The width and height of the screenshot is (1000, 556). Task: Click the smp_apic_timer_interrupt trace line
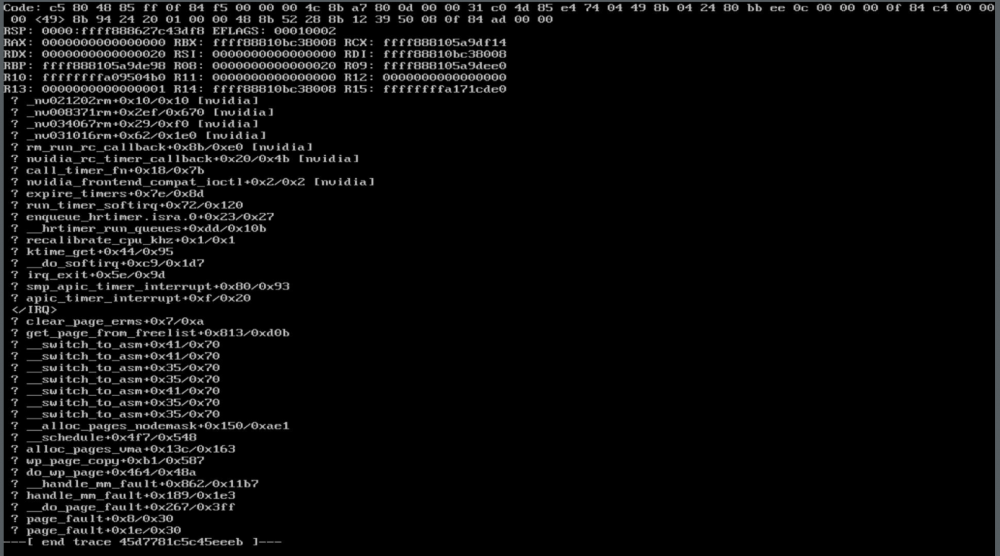click(x=150, y=286)
